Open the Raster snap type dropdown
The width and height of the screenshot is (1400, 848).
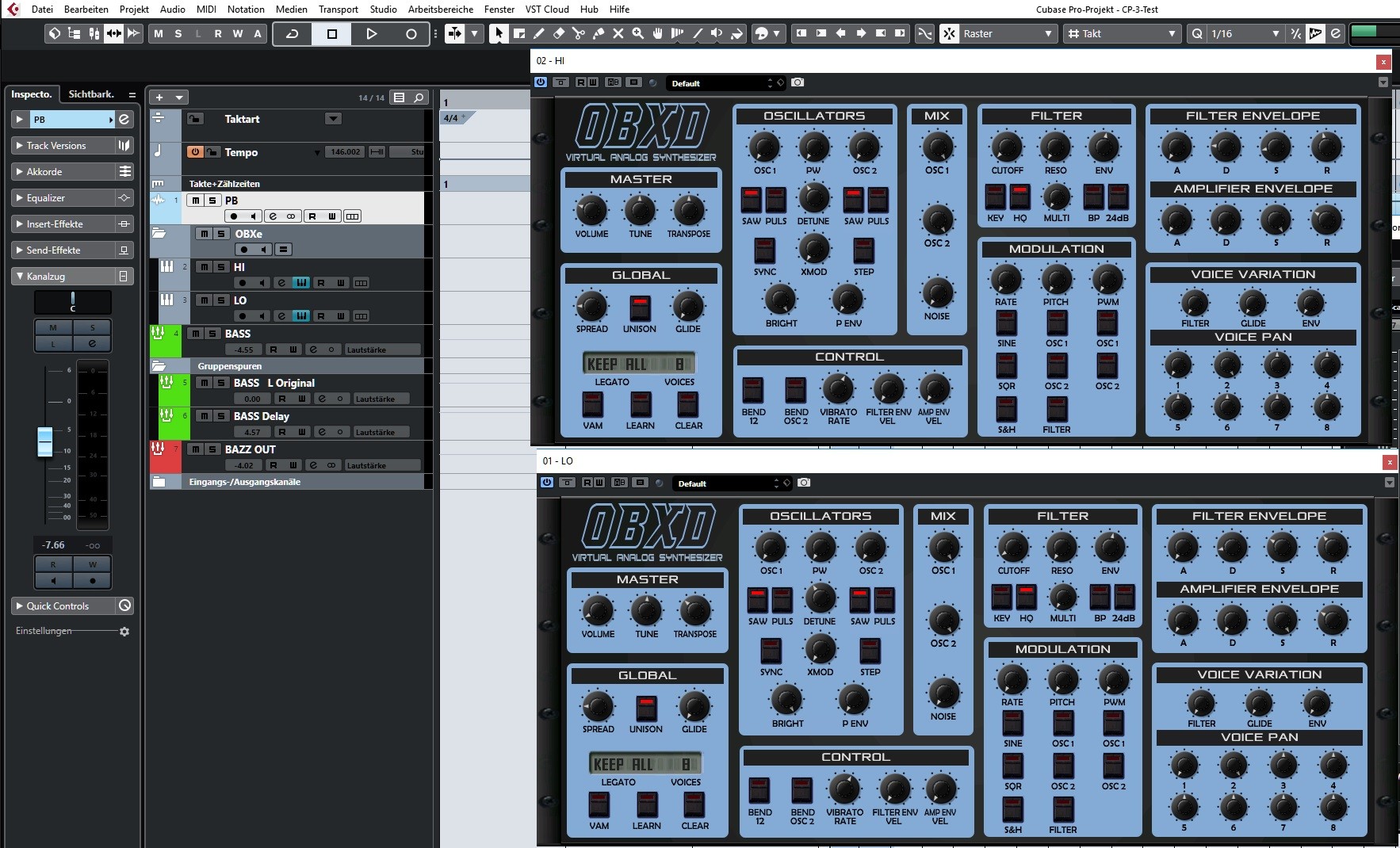(1007, 33)
